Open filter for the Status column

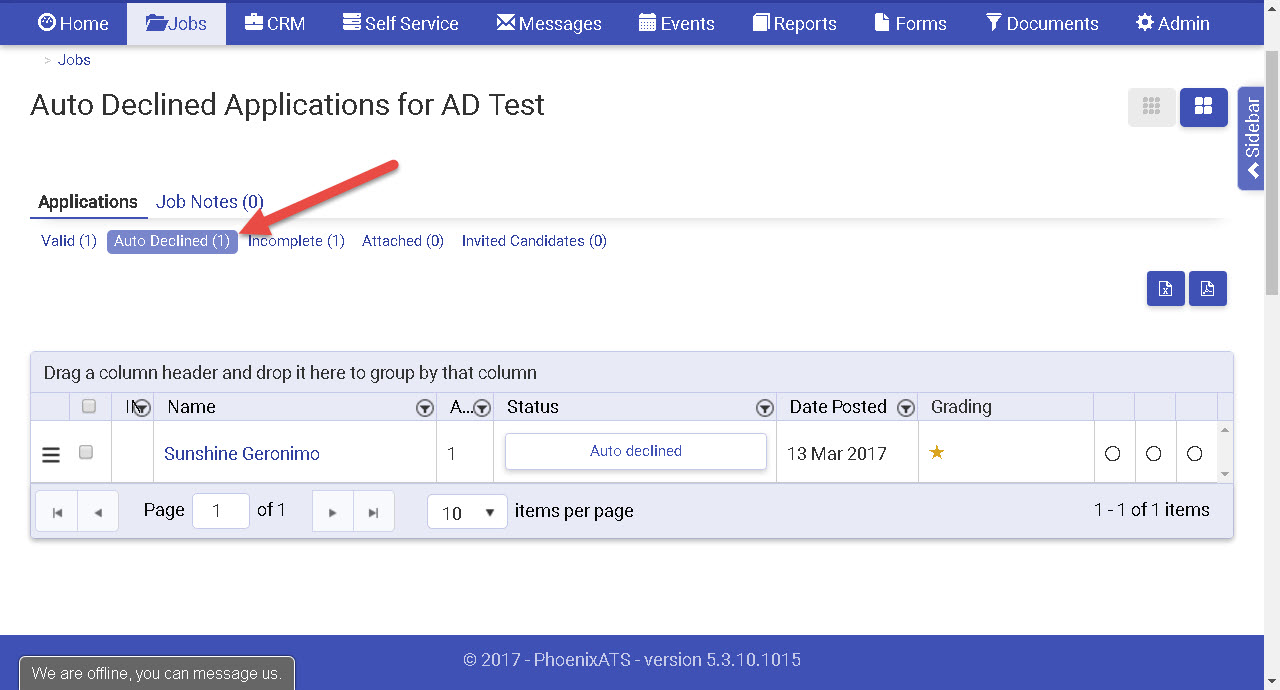coord(765,408)
